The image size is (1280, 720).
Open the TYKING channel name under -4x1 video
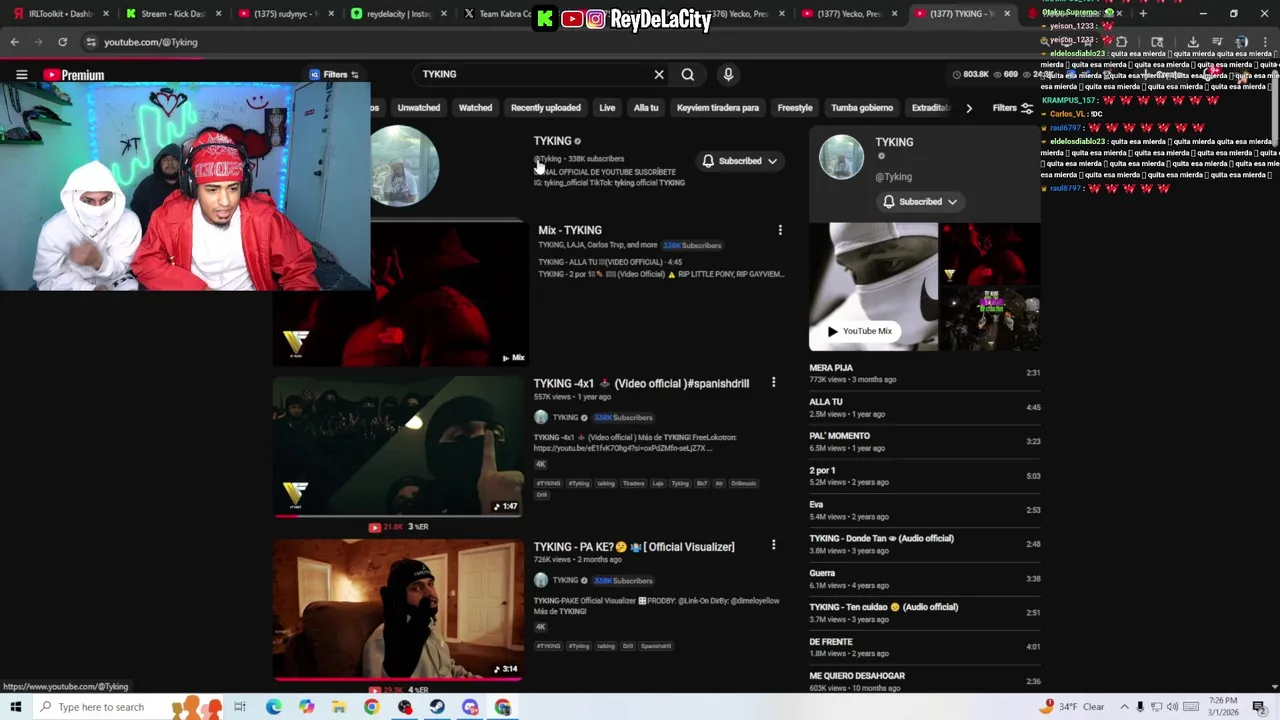[x=566, y=417]
